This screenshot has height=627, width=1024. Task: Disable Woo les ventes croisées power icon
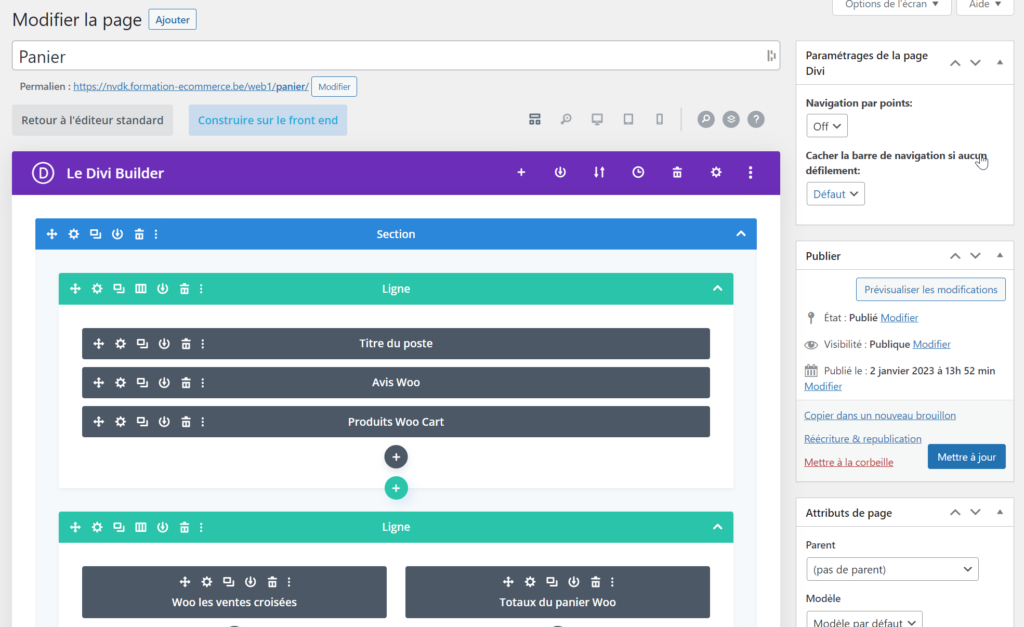tap(250, 582)
